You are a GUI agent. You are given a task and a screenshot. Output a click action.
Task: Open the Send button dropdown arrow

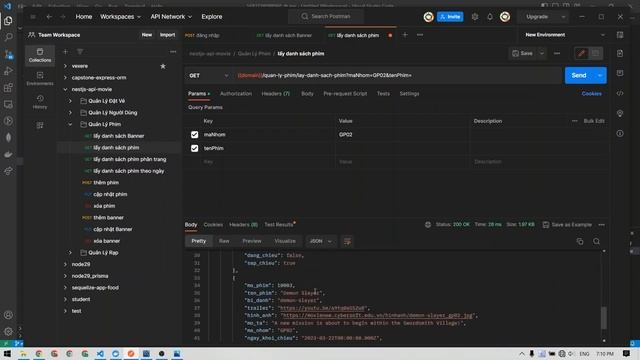[x=600, y=76]
